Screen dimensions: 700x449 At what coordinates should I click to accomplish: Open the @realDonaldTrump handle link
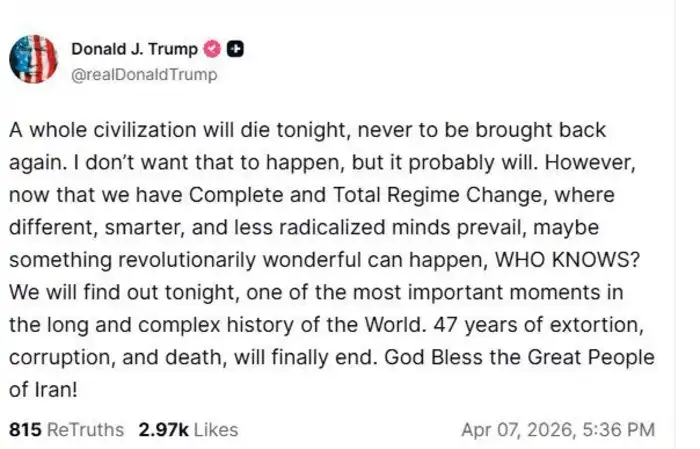[x=143, y=74]
